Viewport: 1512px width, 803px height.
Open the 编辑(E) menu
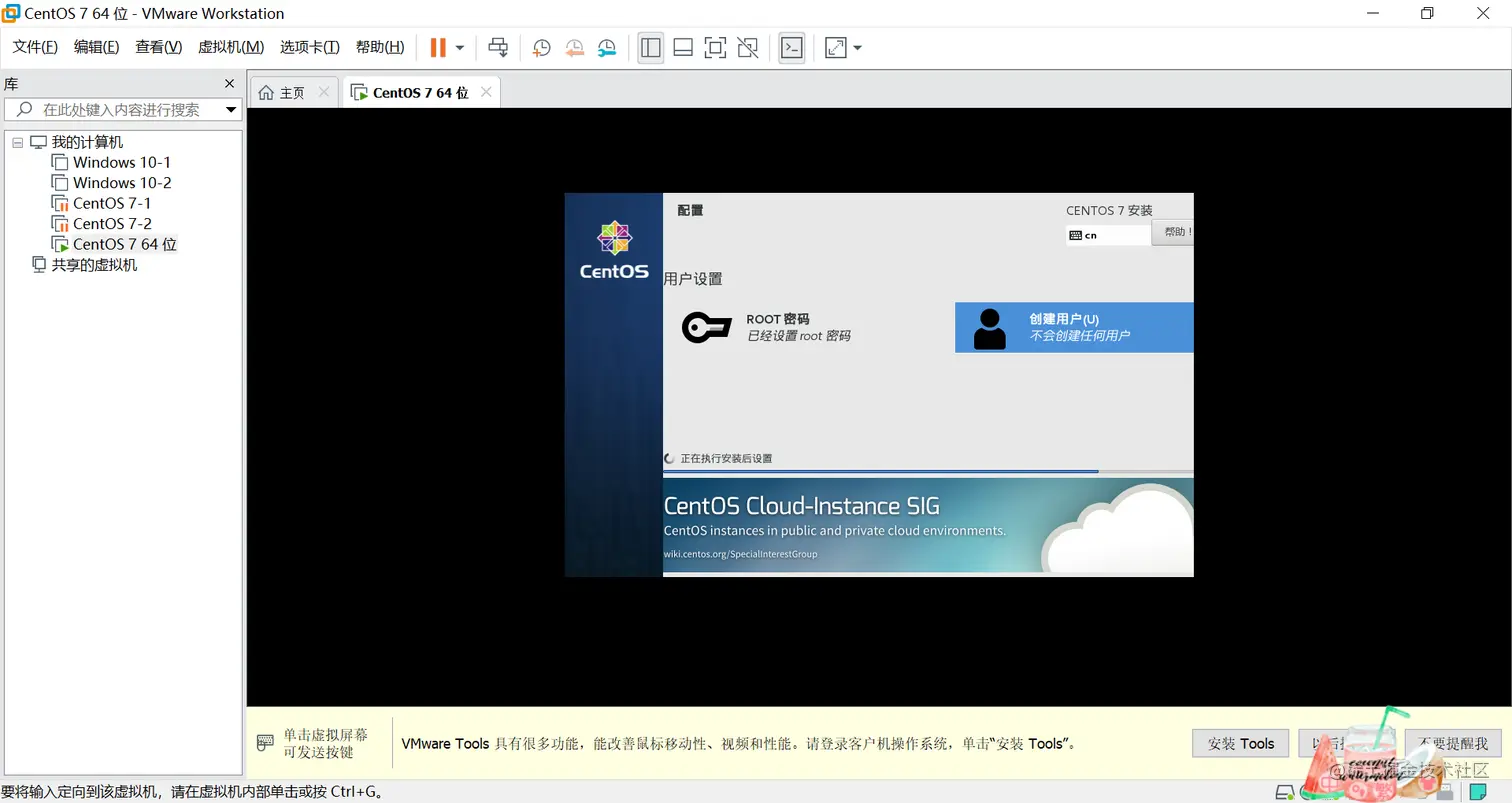coord(96,47)
